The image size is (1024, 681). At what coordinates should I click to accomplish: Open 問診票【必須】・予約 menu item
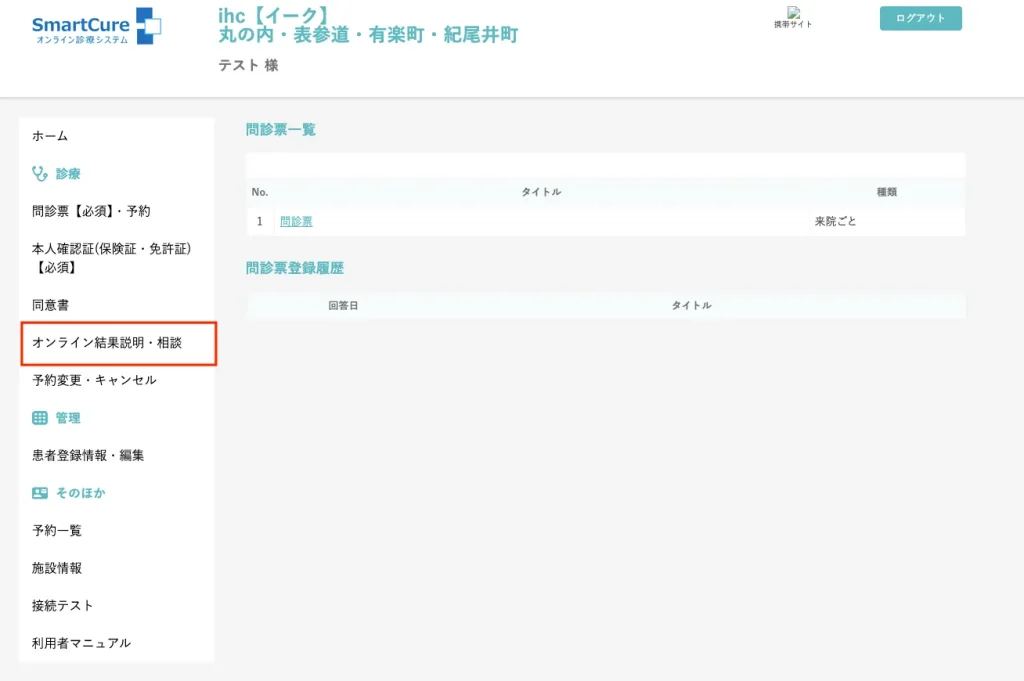tap(91, 211)
